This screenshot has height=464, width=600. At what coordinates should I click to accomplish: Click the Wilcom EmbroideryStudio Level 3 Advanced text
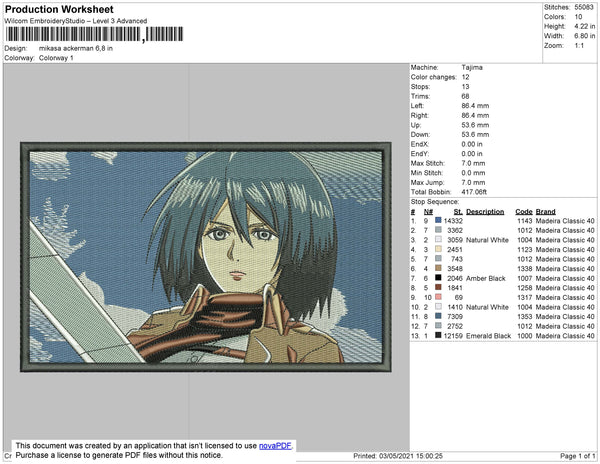[x=76, y=21]
